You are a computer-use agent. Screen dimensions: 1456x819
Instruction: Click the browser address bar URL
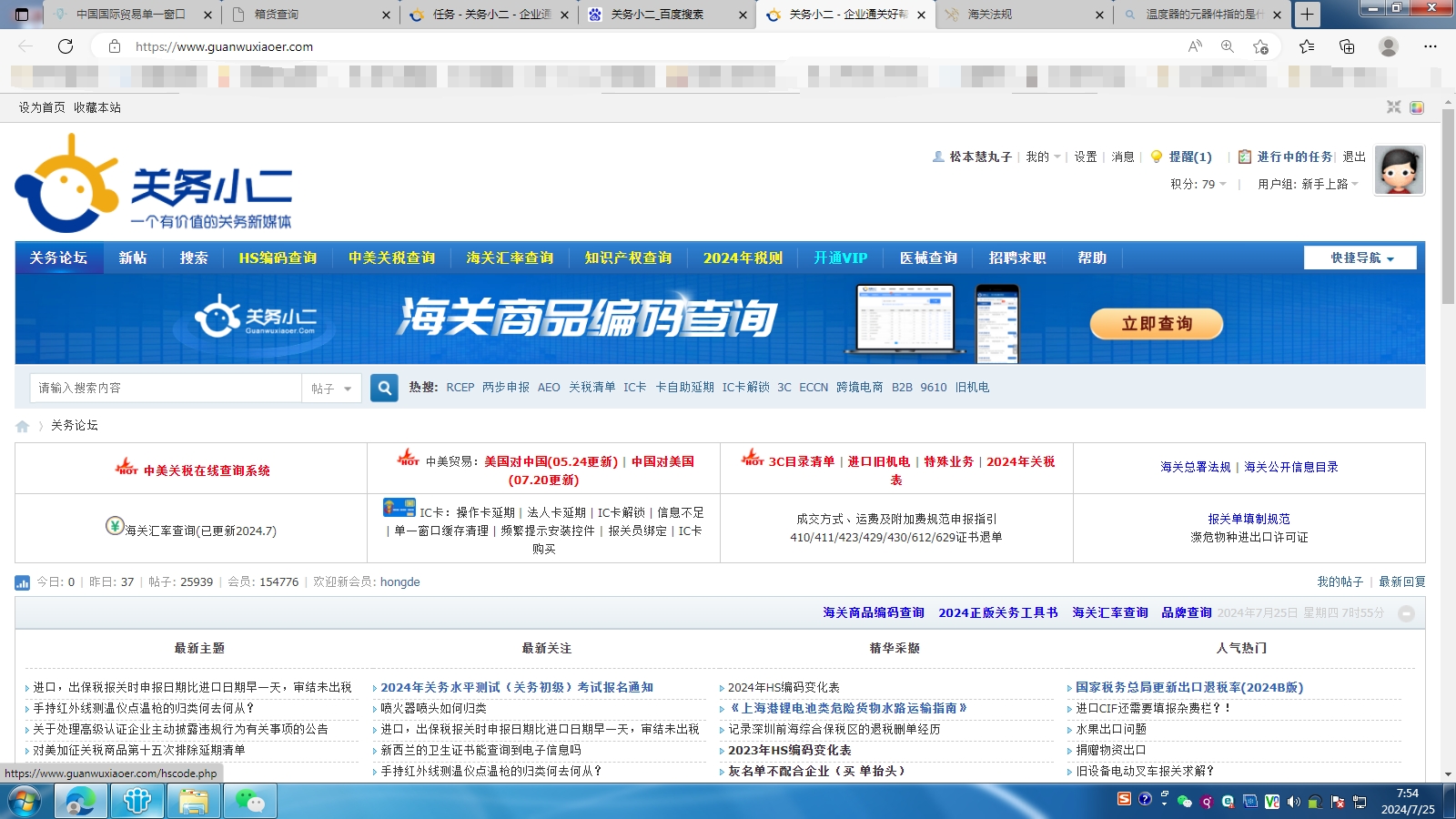click(x=224, y=46)
